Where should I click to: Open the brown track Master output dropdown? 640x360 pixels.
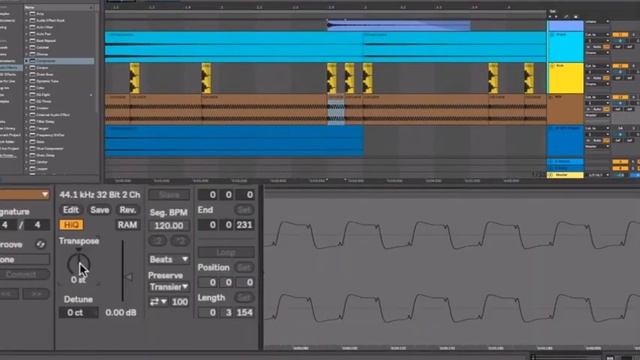click(598, 116)
